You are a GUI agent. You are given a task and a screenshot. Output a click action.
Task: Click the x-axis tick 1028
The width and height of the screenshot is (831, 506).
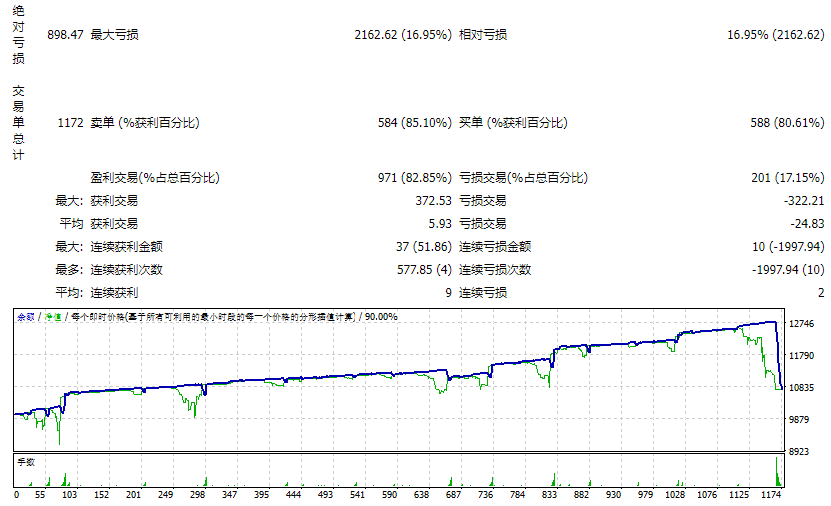tap(675, 495)
